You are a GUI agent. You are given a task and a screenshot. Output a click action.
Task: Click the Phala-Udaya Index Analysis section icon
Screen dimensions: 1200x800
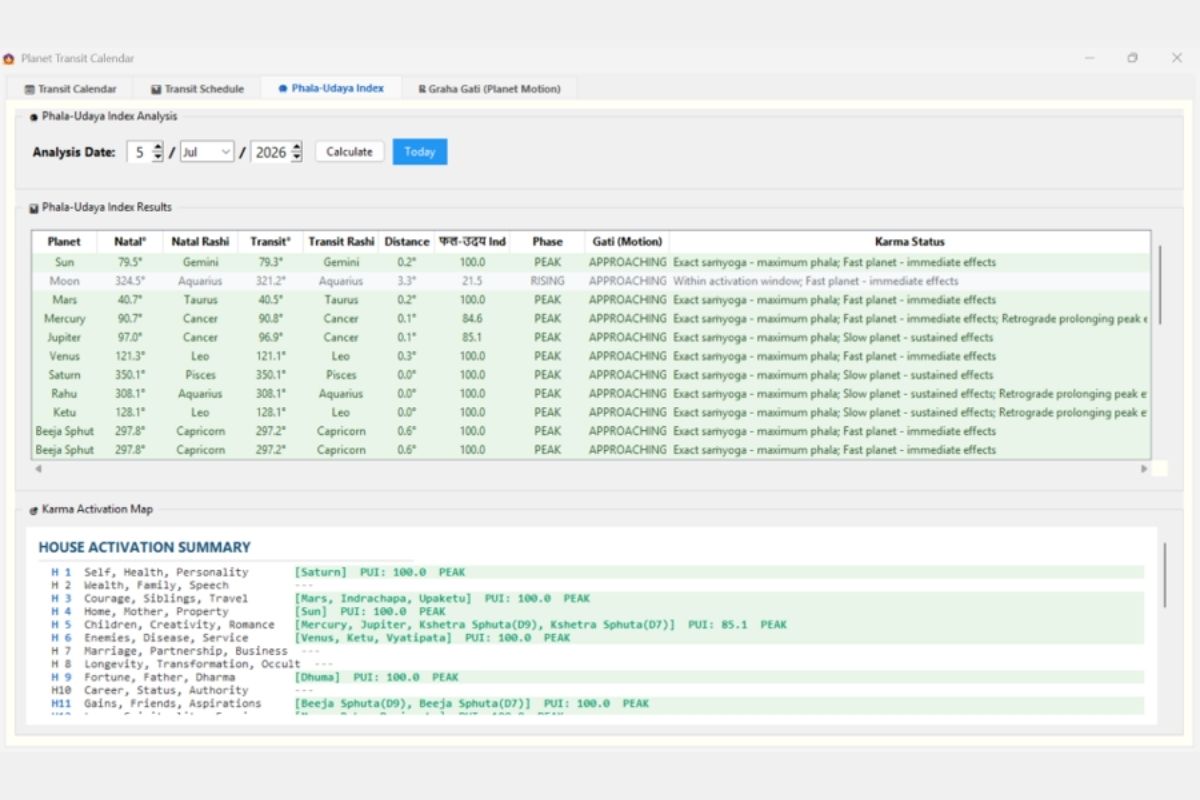click(34, 117)
